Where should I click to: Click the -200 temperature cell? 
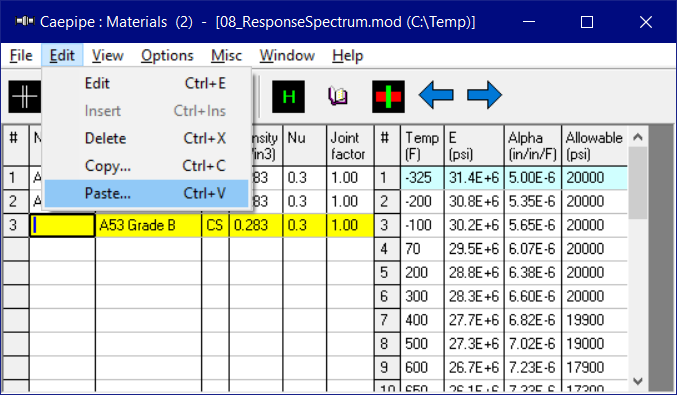422,201
